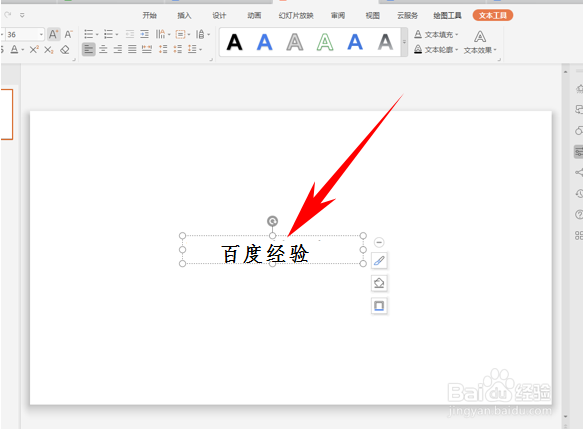Apply superscript formatting
Image resolution: width=584 pixels, height=431 pixels.
coord(34,49)
